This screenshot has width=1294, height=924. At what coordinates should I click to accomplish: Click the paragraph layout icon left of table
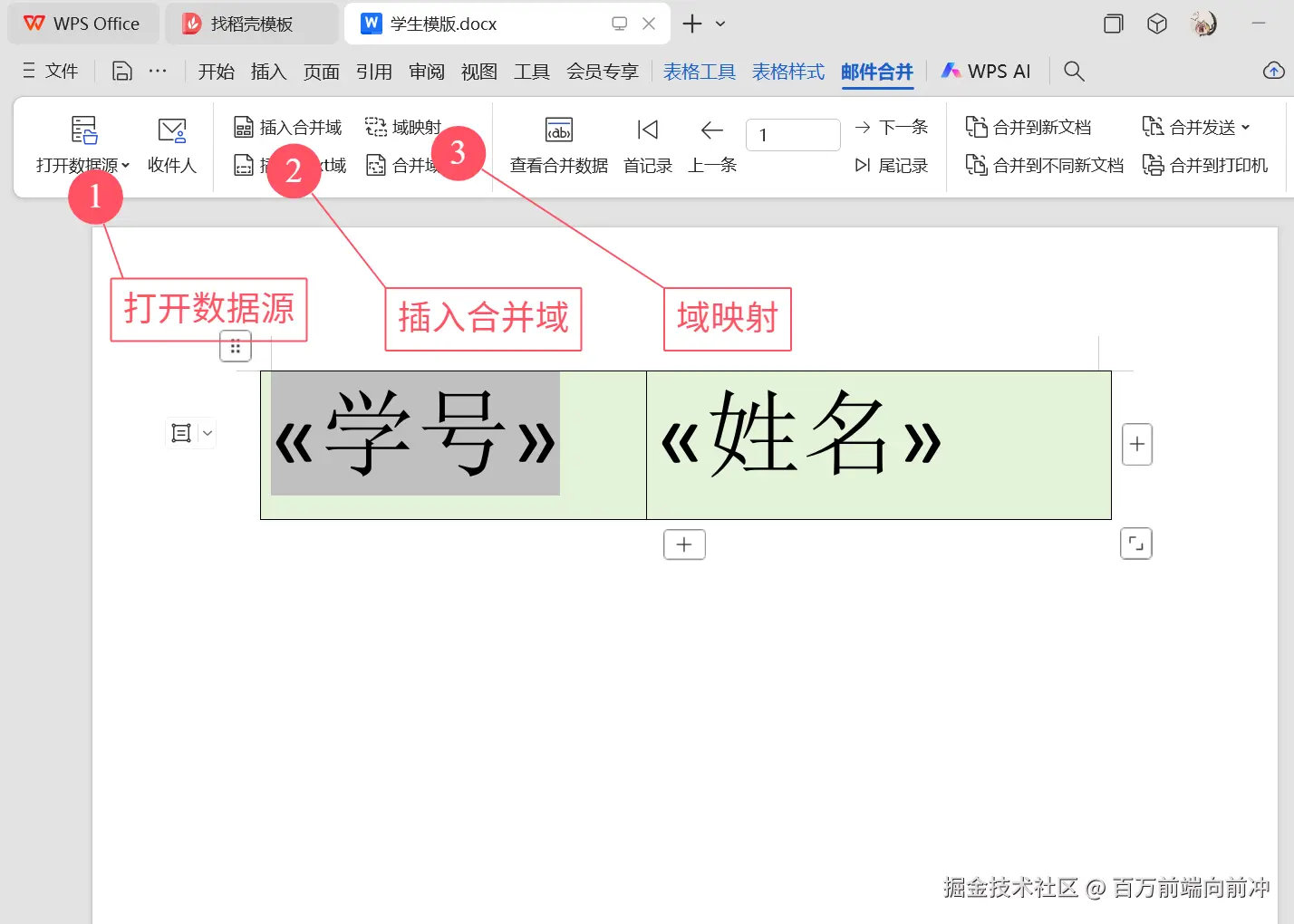click(181, 433)
